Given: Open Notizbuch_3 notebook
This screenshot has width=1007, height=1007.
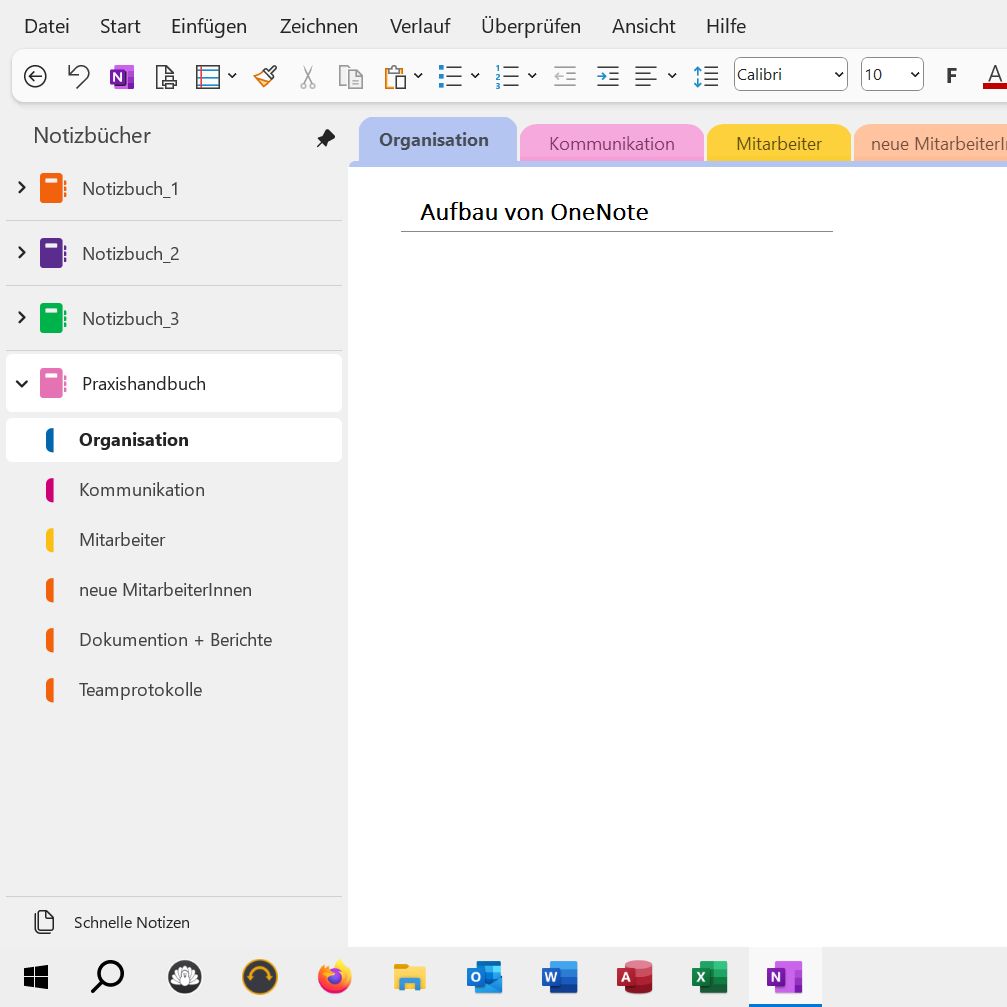Looking at the screenshot, I should pos(173,319).
